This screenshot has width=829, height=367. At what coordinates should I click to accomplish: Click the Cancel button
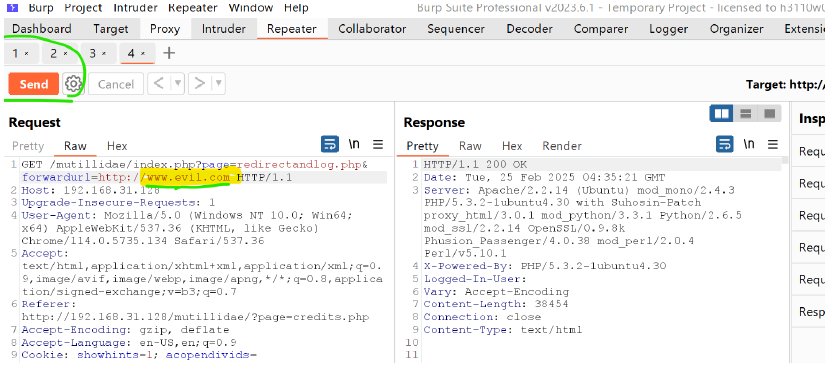click(x=116, y=84)
